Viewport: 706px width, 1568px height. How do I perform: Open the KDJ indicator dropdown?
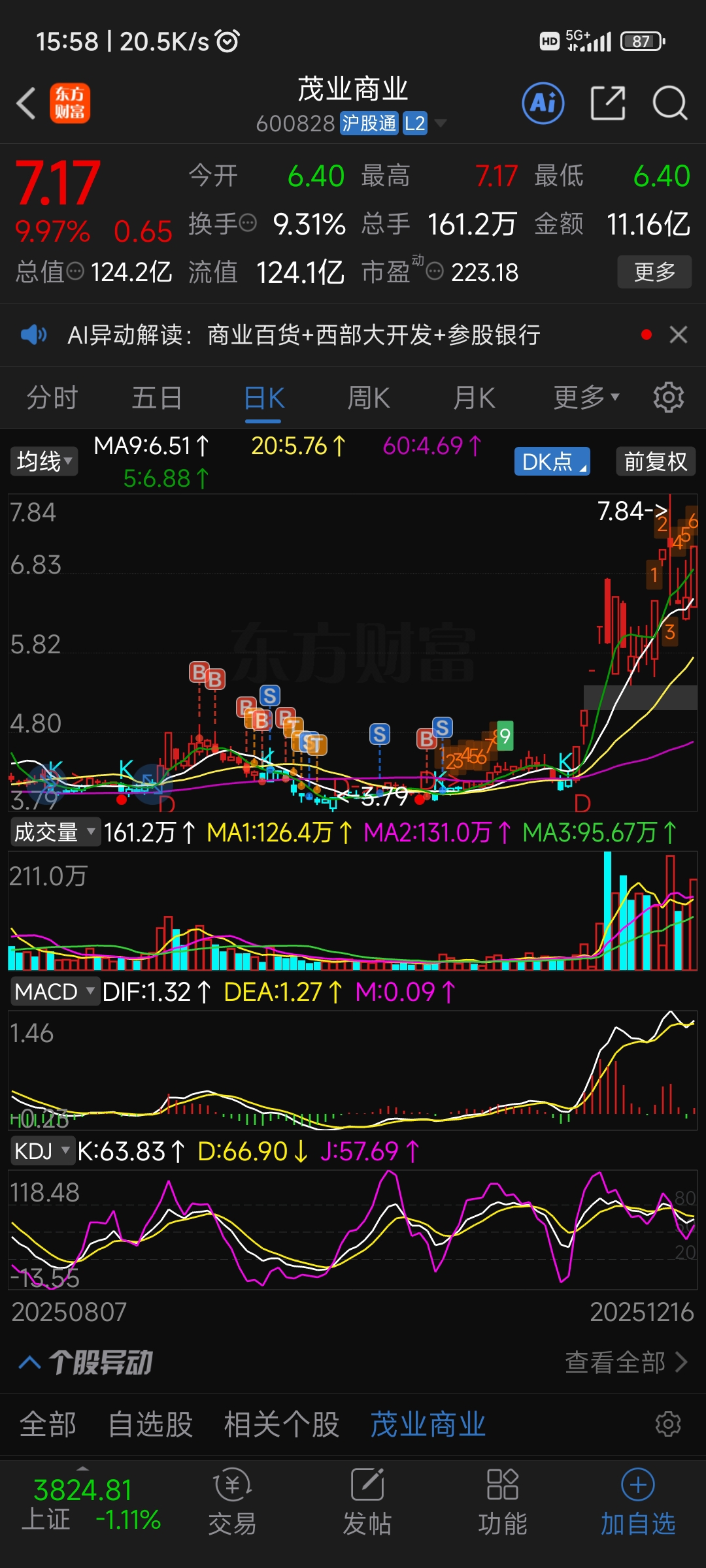[42, 1151]
